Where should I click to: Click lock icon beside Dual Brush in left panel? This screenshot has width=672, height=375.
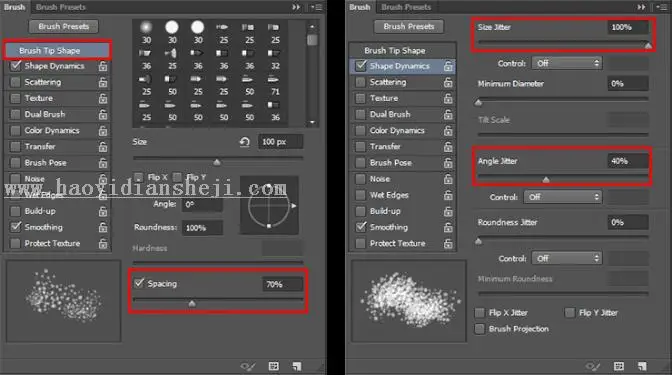click(x=103, y=114)
